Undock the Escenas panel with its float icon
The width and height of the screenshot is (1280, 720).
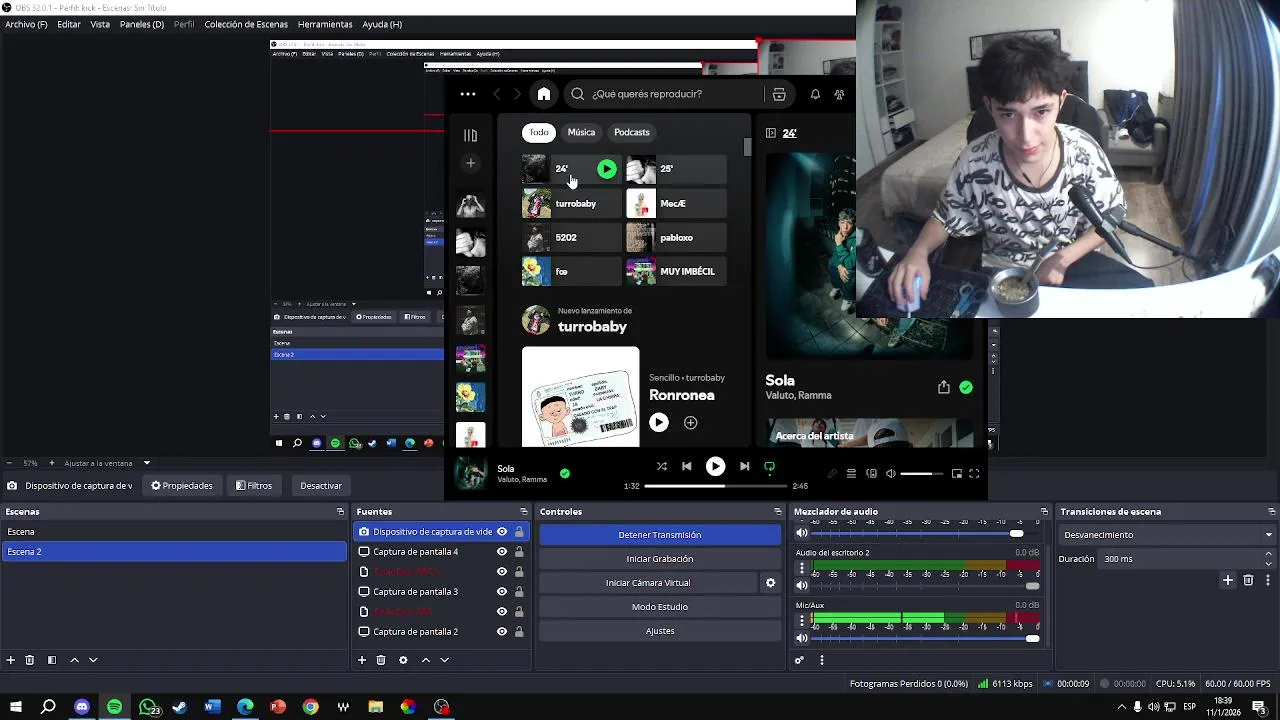(x=340, y=512)
